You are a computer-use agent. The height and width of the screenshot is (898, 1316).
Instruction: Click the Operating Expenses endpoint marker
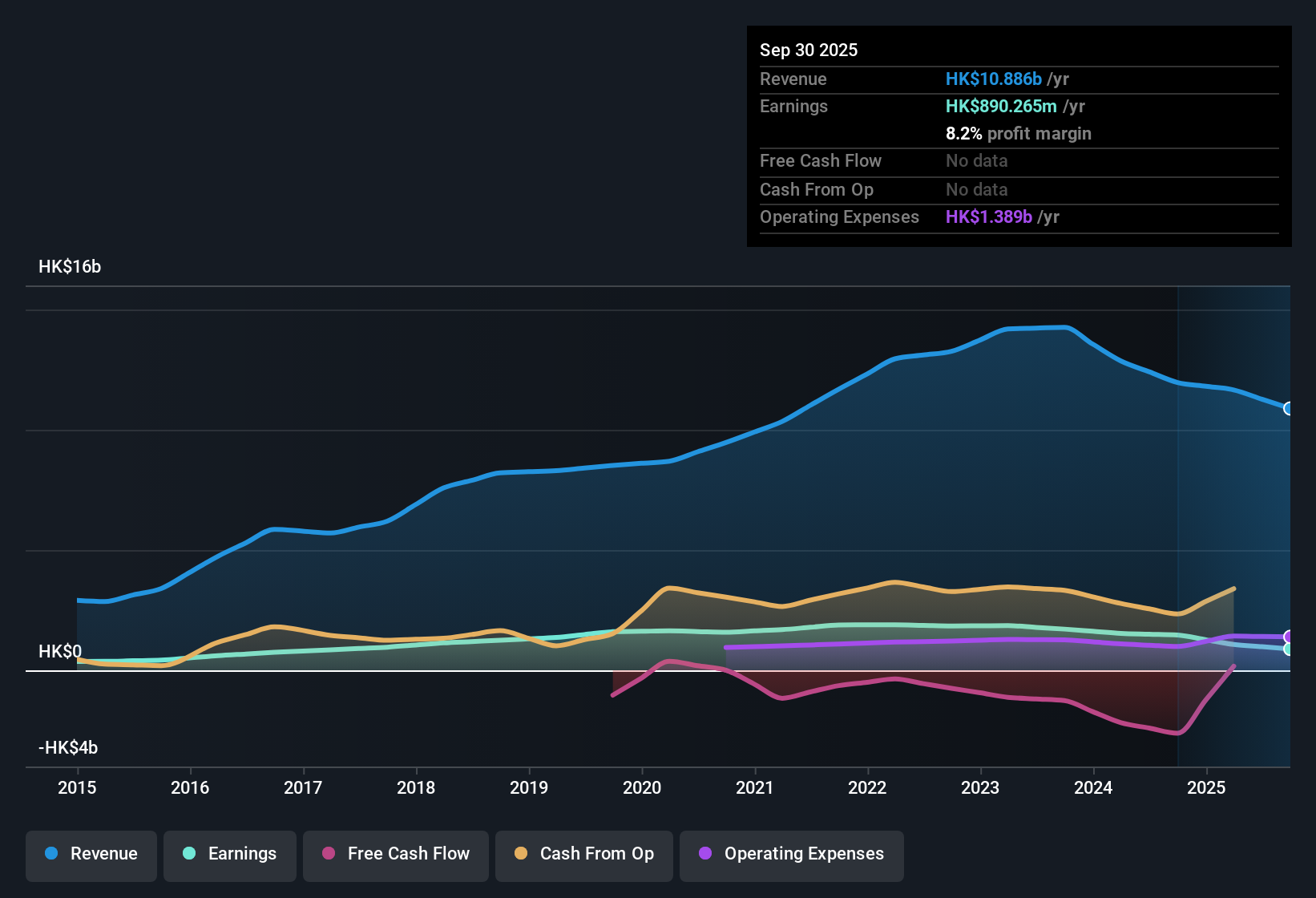tap(1288, 636)
